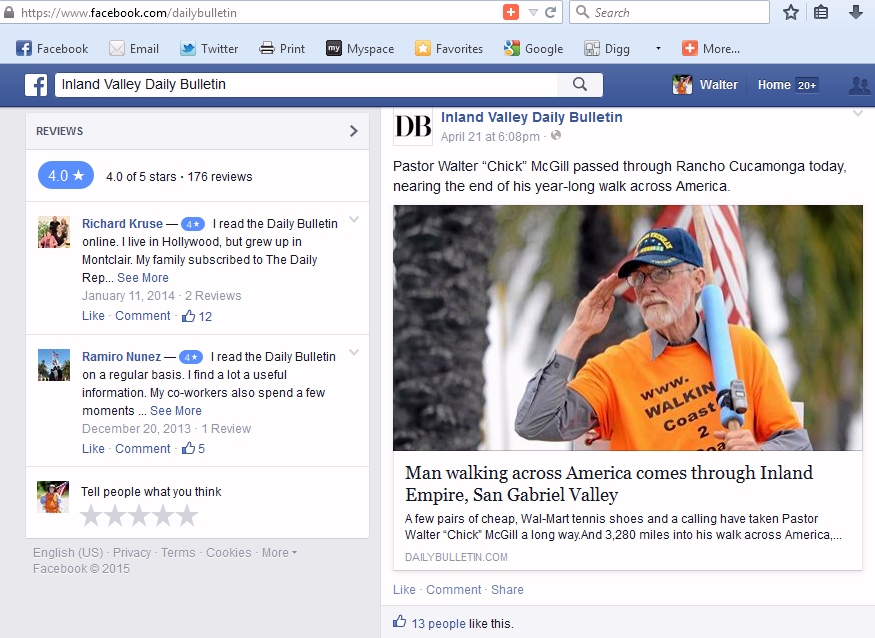875x638 pixels.
Task: Expand Ramiro Nunez review with See More
Action: pos(176,411)
